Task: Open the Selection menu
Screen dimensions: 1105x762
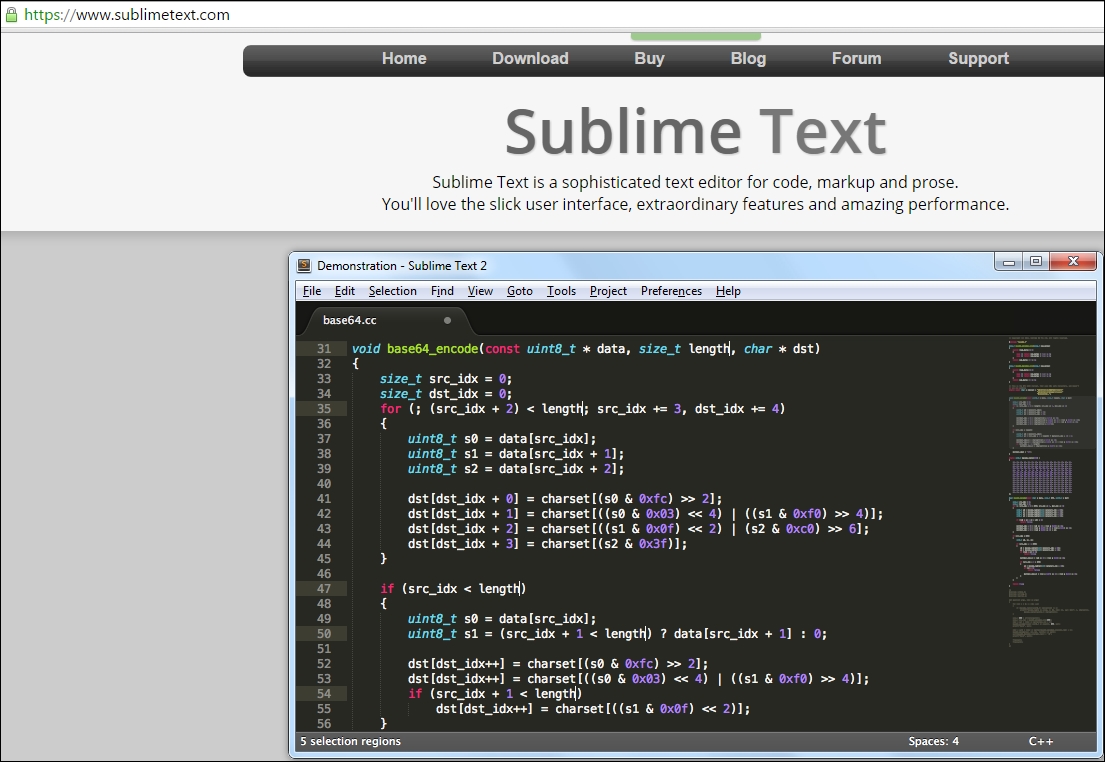Action: tap(393, 291)
